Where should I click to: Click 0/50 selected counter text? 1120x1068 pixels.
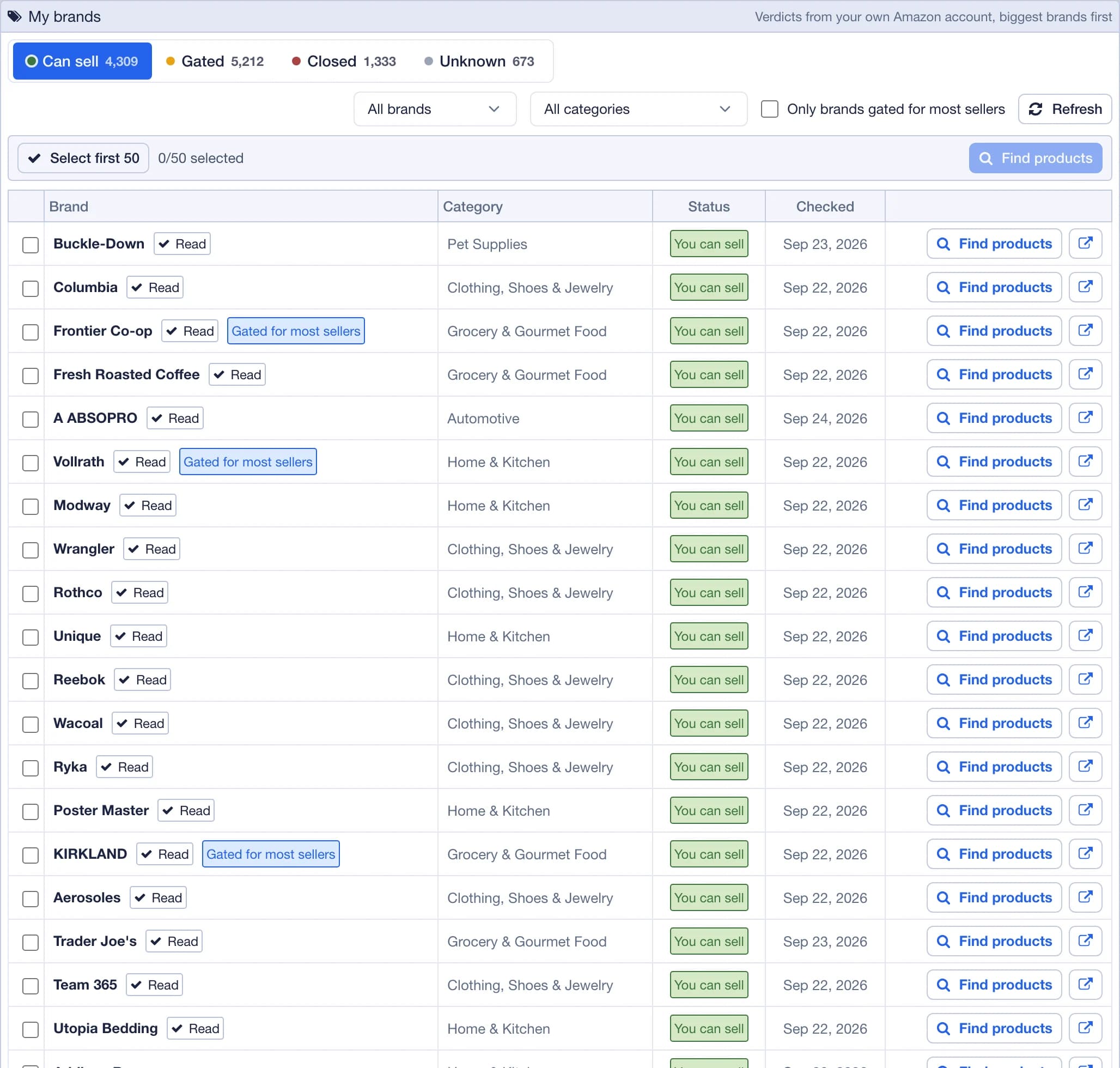(200, 157)
